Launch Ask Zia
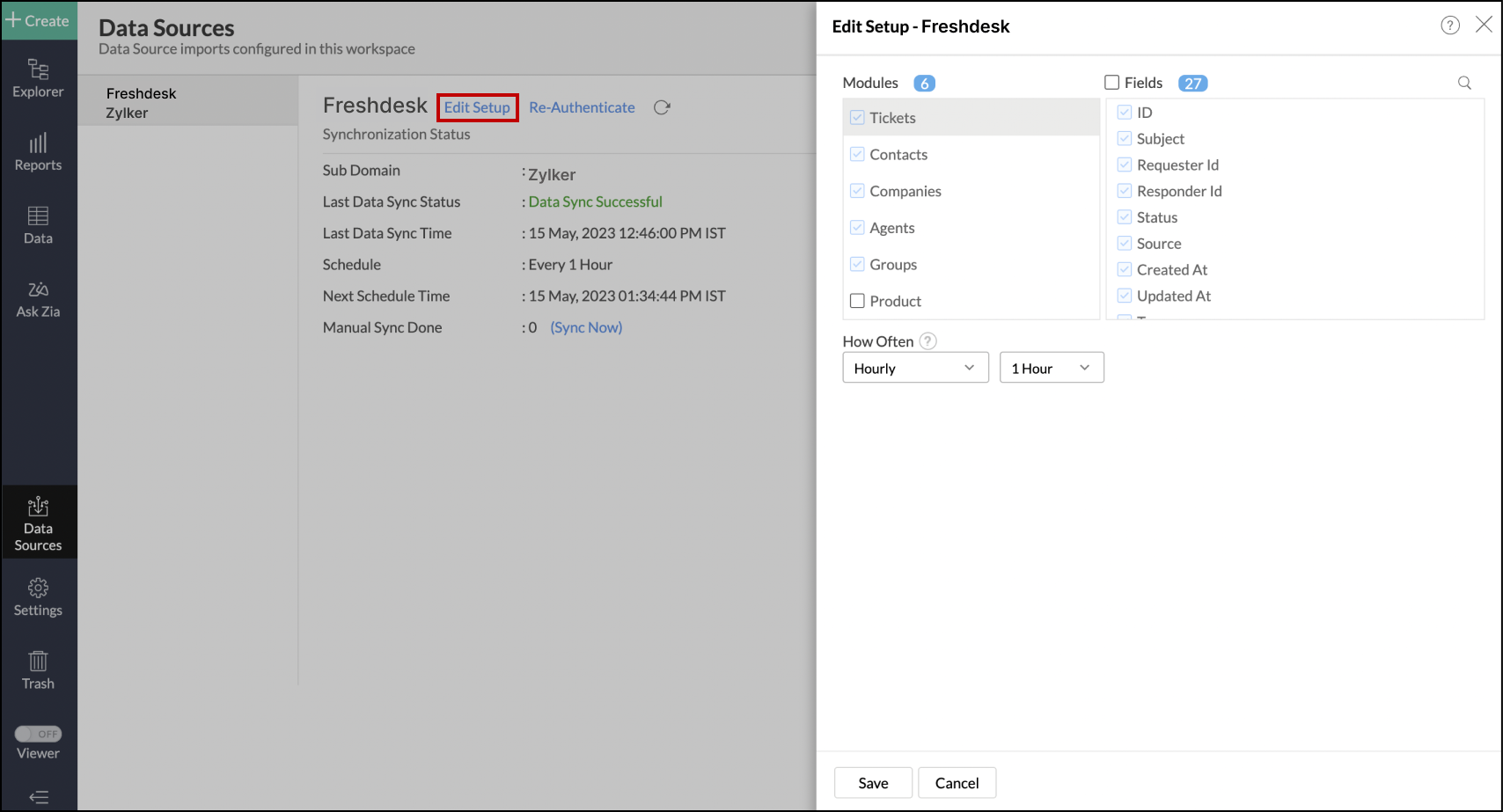Screen dimensions: 1503x812 coord(38,298)
